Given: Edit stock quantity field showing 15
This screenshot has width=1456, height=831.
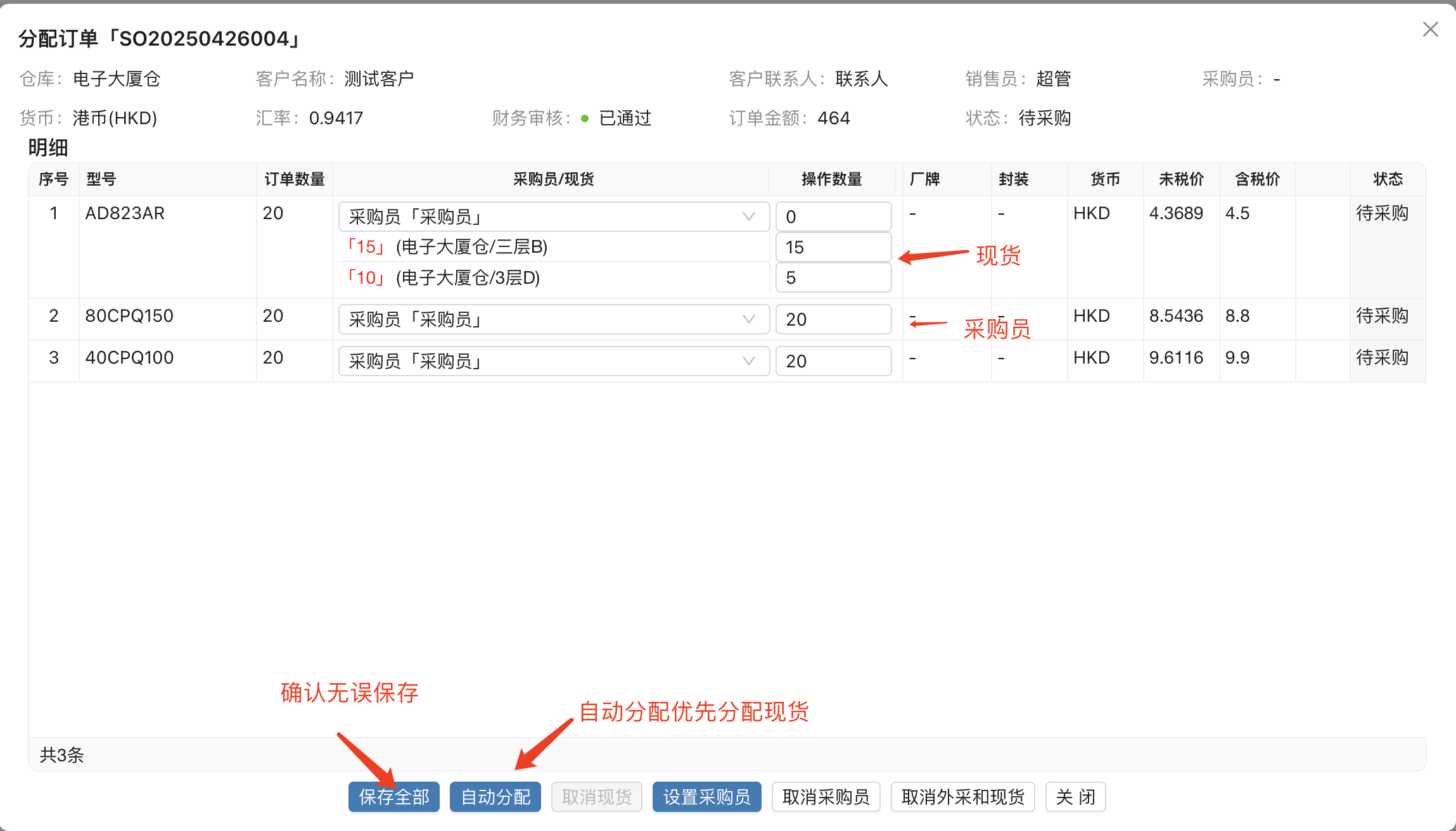Looking at the screenshot, I should [833, 247].
